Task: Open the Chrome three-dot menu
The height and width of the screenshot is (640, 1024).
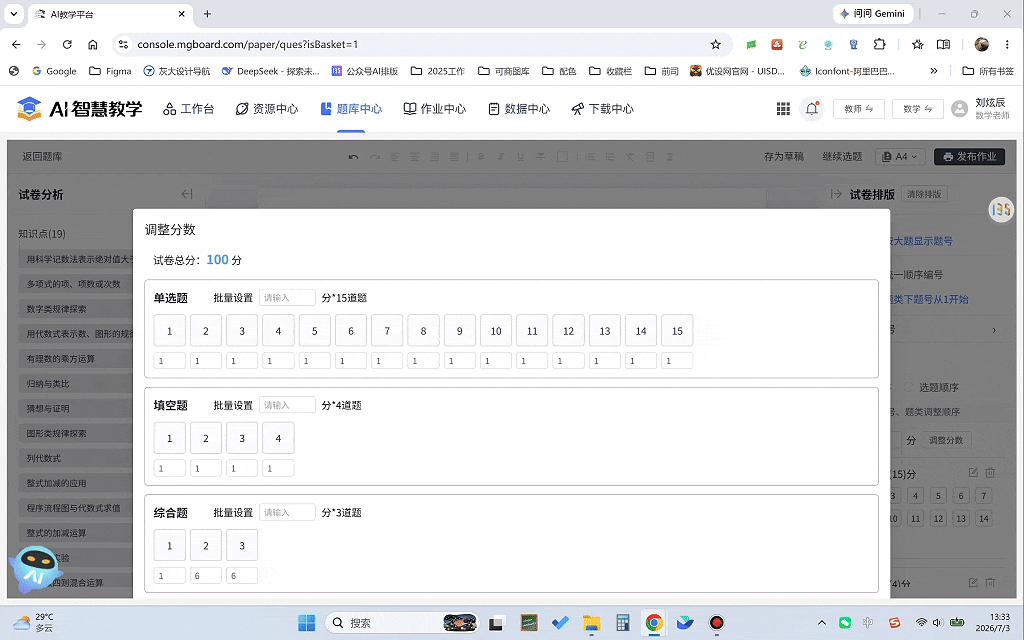Action: [1007, 44]
